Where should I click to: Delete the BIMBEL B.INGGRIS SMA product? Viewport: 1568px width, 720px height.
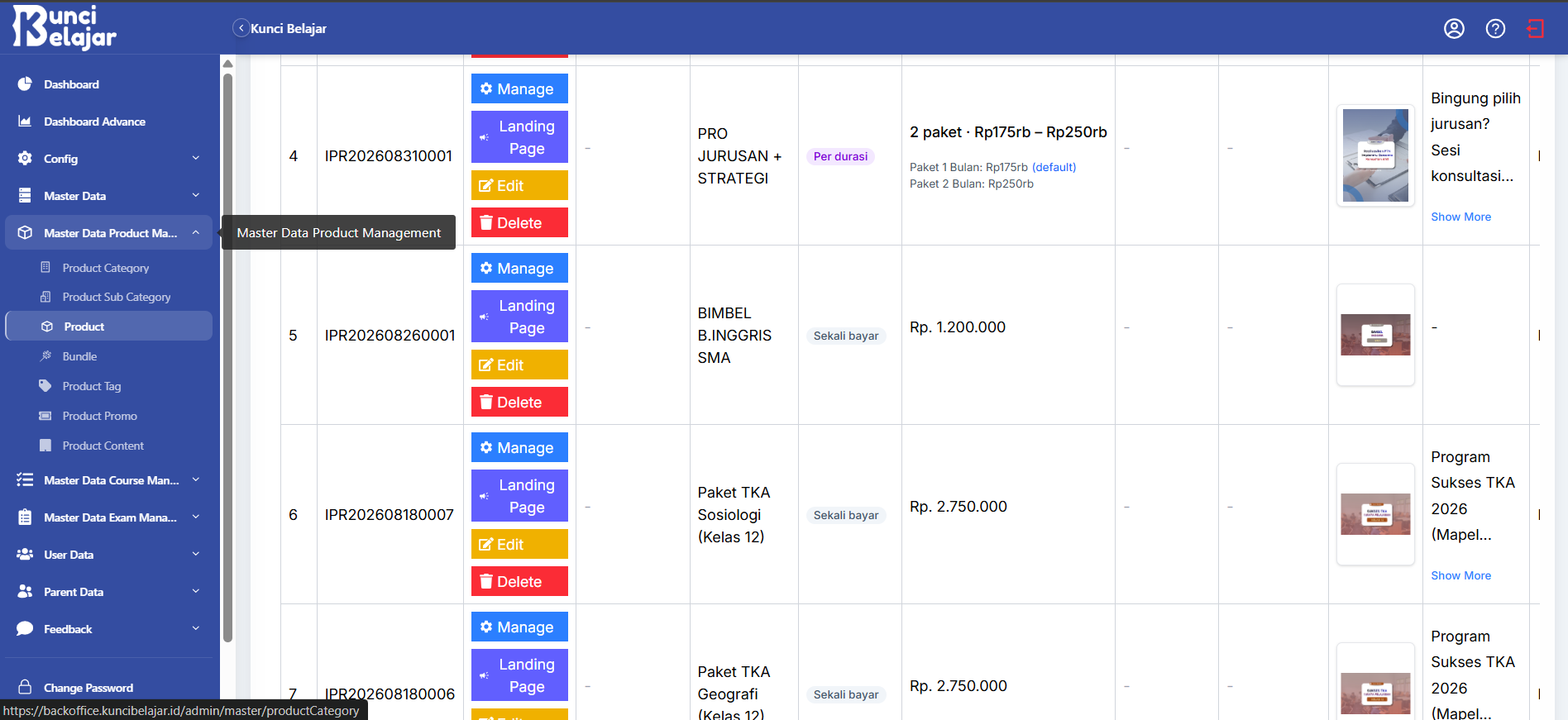click(x=519, y=402)
